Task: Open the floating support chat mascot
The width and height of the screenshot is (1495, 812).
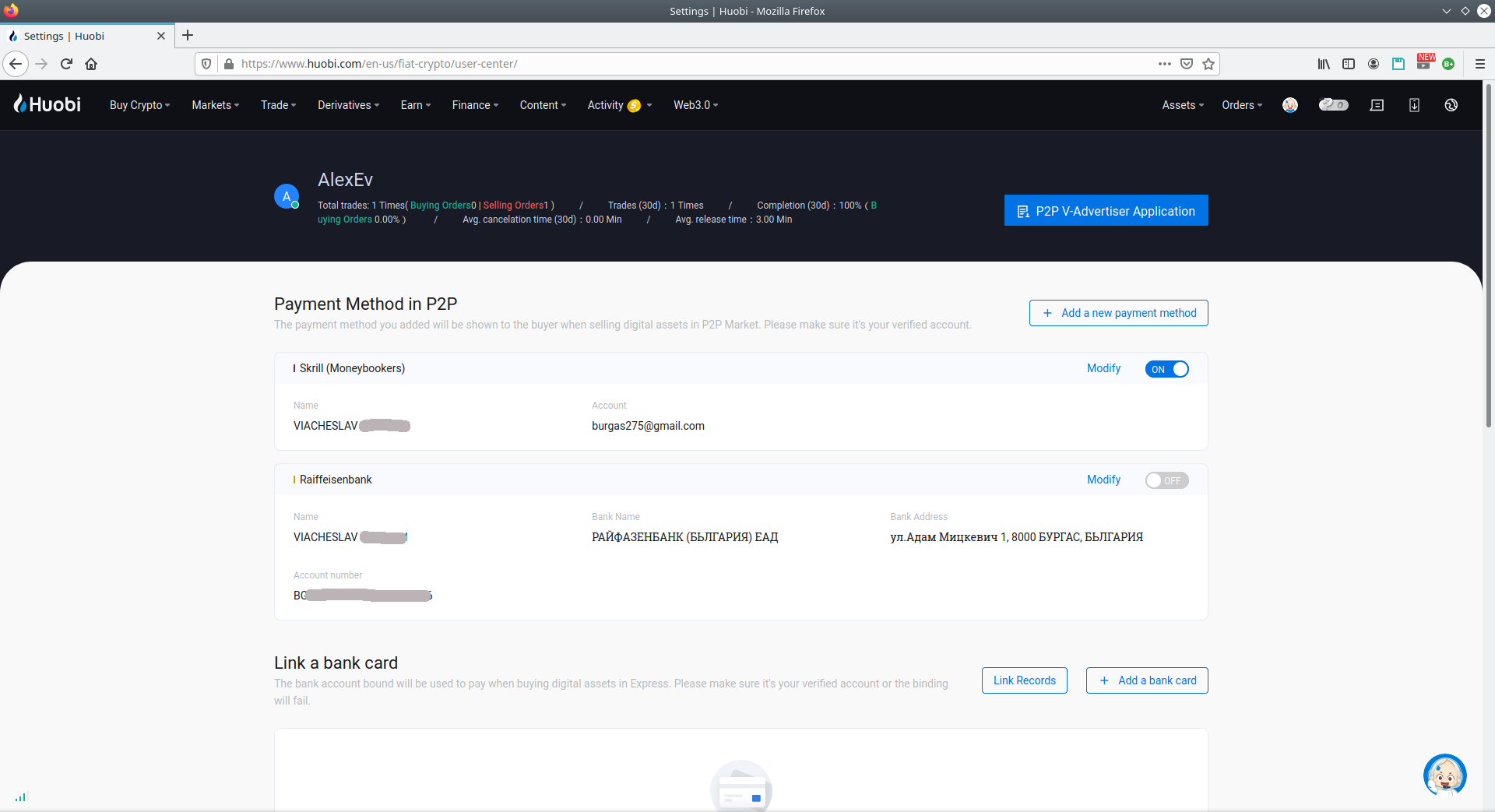Action: pos(1445,775)
